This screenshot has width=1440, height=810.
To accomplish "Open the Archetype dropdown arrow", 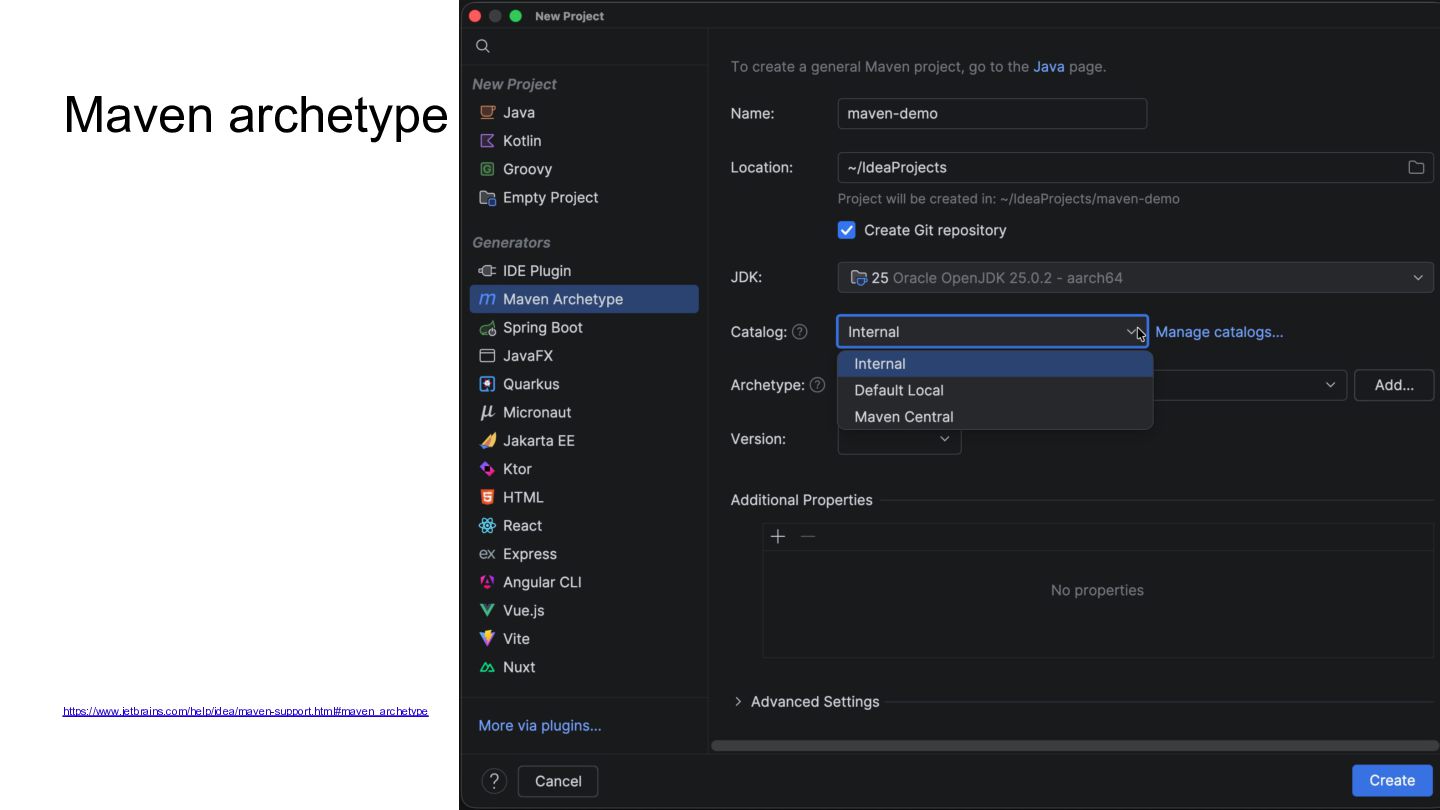I will (1330, 385).
